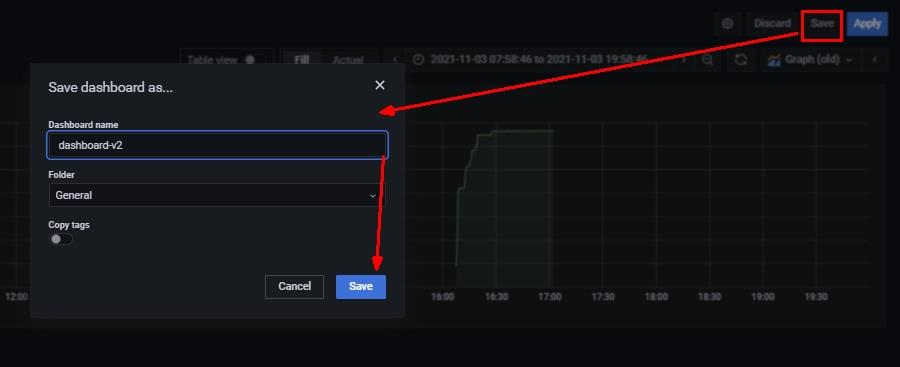Viewport: 900px width, 367px height.
Task: Select the Fill display option
Action: 301,60
